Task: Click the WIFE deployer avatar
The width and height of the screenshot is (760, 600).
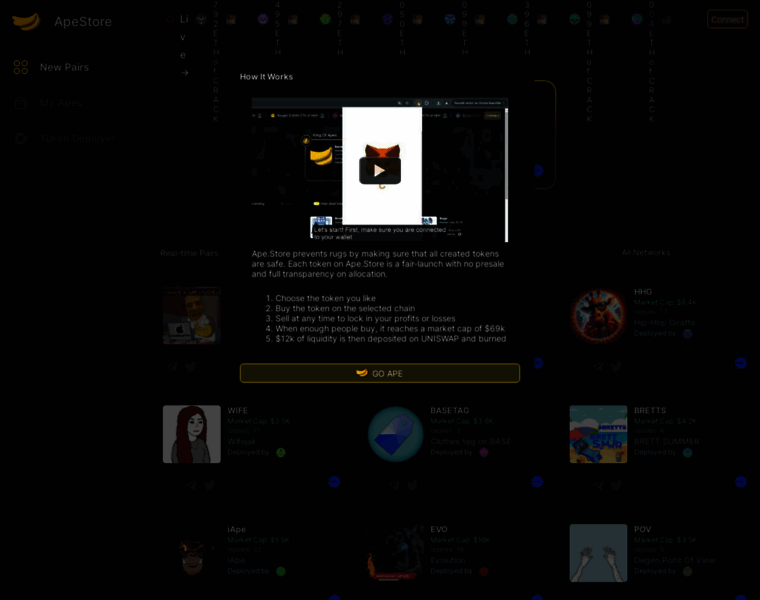Action: coord(281,452)
